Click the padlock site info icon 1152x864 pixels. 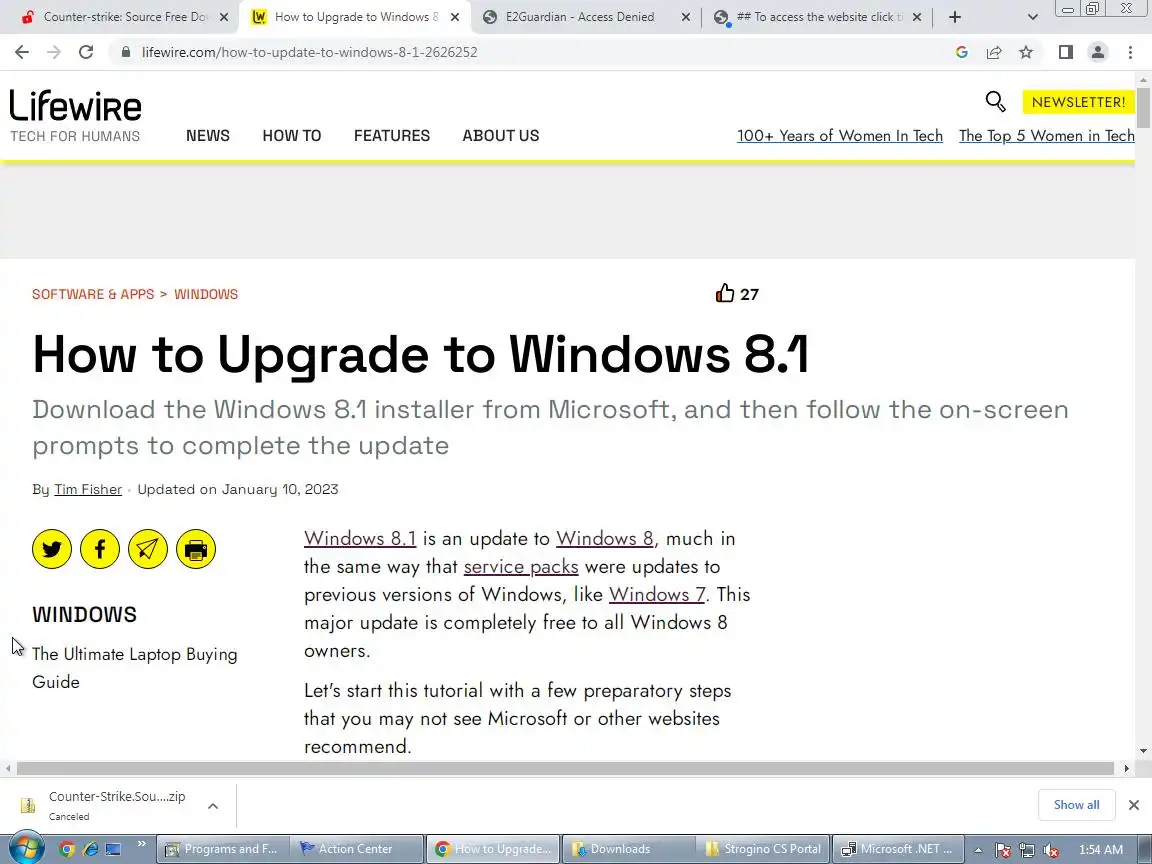[x=126, y=52]
